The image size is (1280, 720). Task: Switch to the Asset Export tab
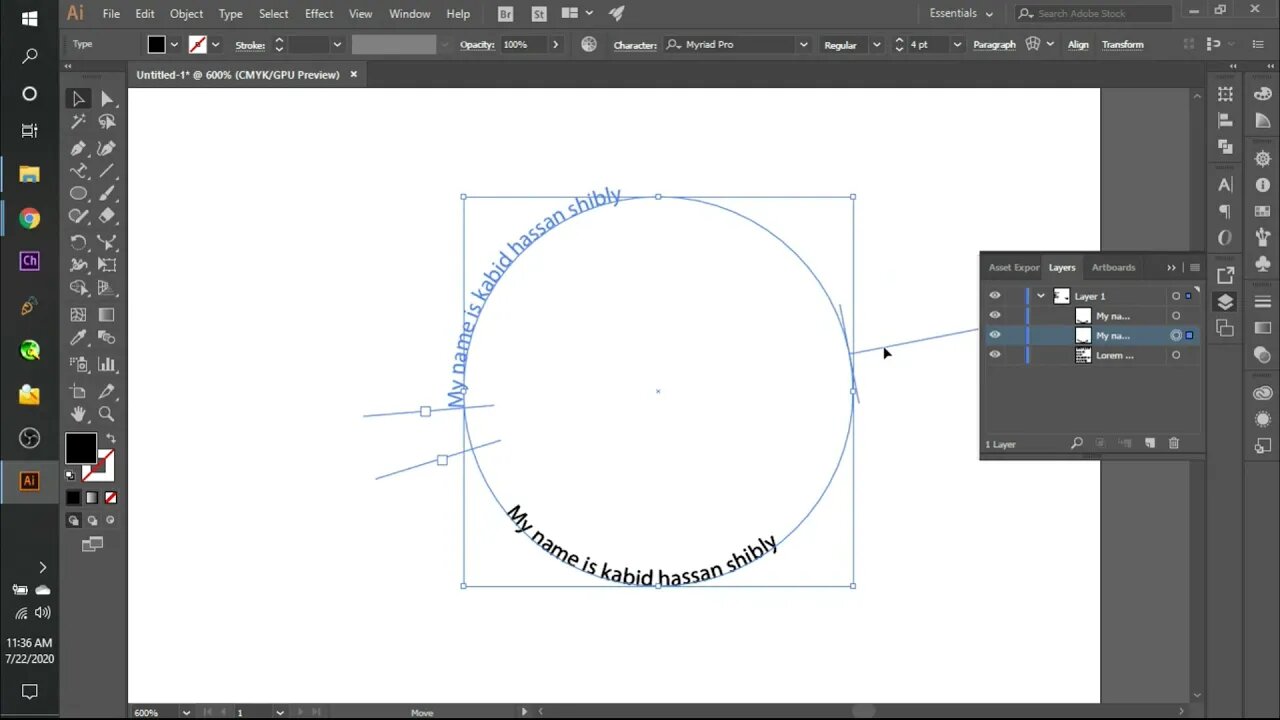[x=1013, y=267]
